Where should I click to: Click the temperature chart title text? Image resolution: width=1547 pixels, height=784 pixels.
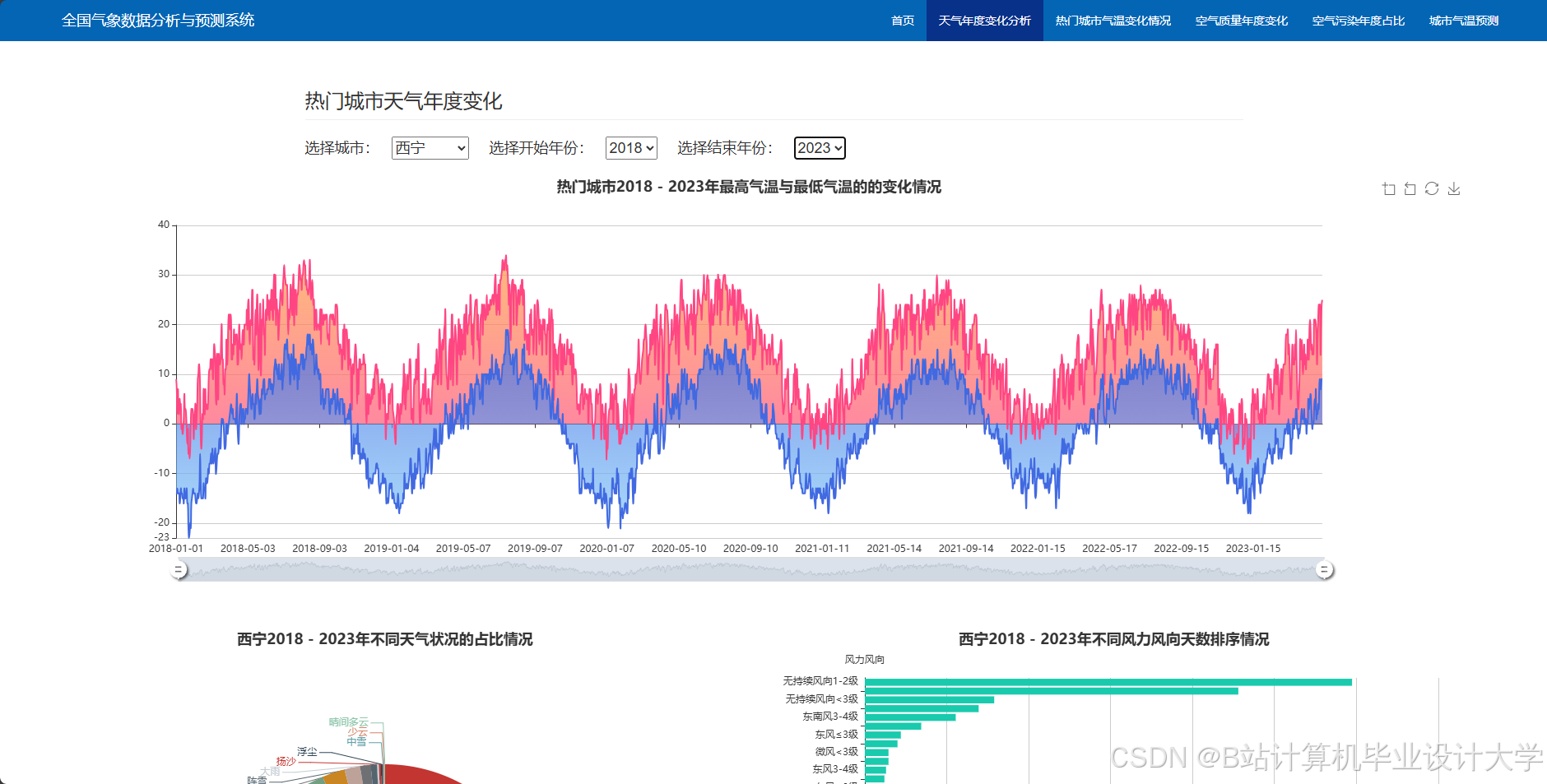point(749,187)
